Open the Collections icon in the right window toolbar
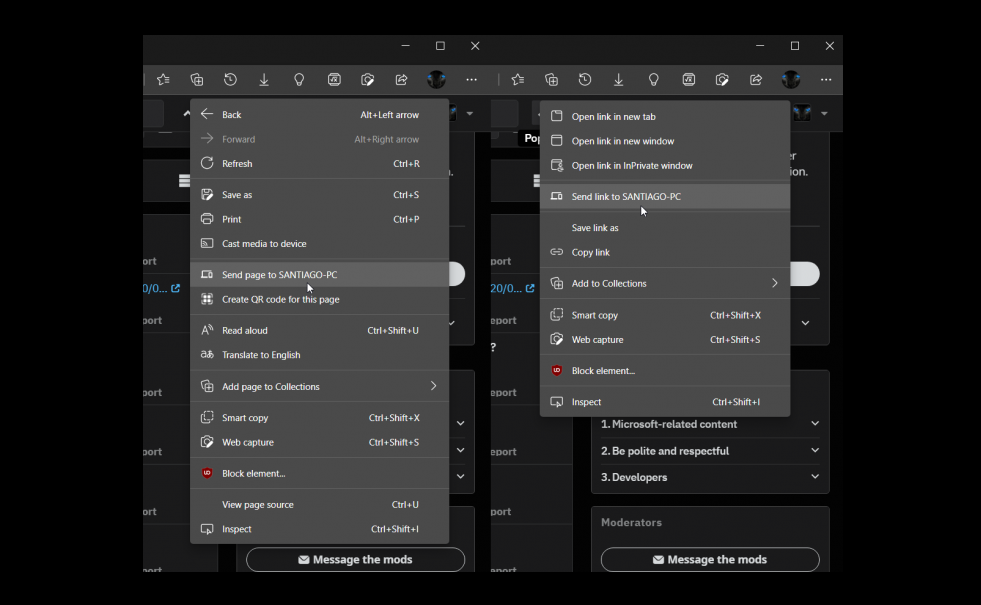Image resolution: width=981 pixels, height=605 pixels. (x=551, y=80)
